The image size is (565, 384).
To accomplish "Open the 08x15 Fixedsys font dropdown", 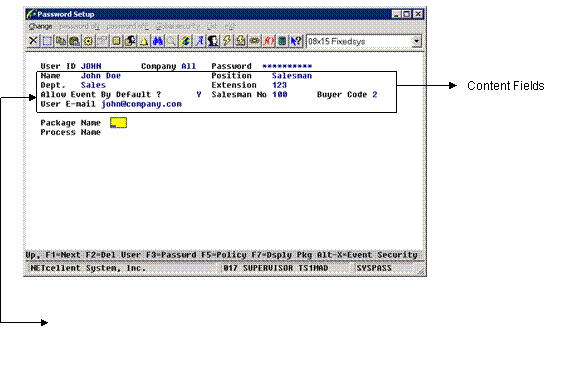I will coord(417,41).
